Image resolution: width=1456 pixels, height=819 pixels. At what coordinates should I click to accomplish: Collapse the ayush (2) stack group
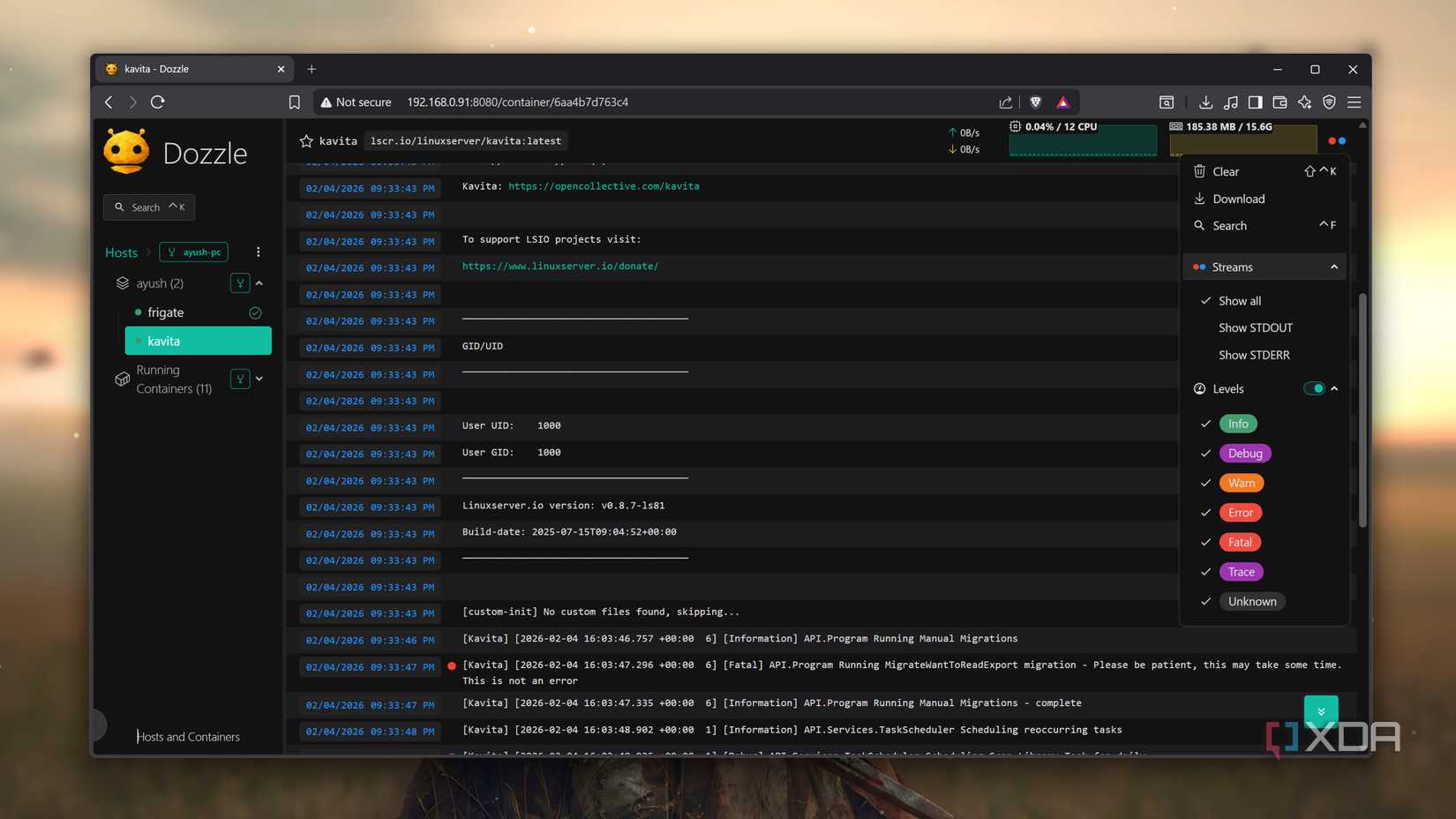click(x=259, y=283)
